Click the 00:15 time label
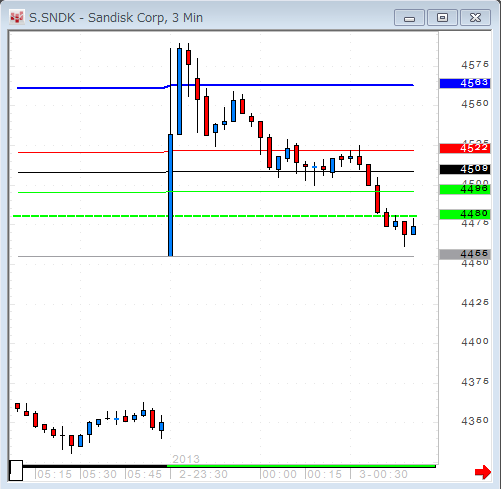This screenshot has height=489, width=501. point(324,474)
